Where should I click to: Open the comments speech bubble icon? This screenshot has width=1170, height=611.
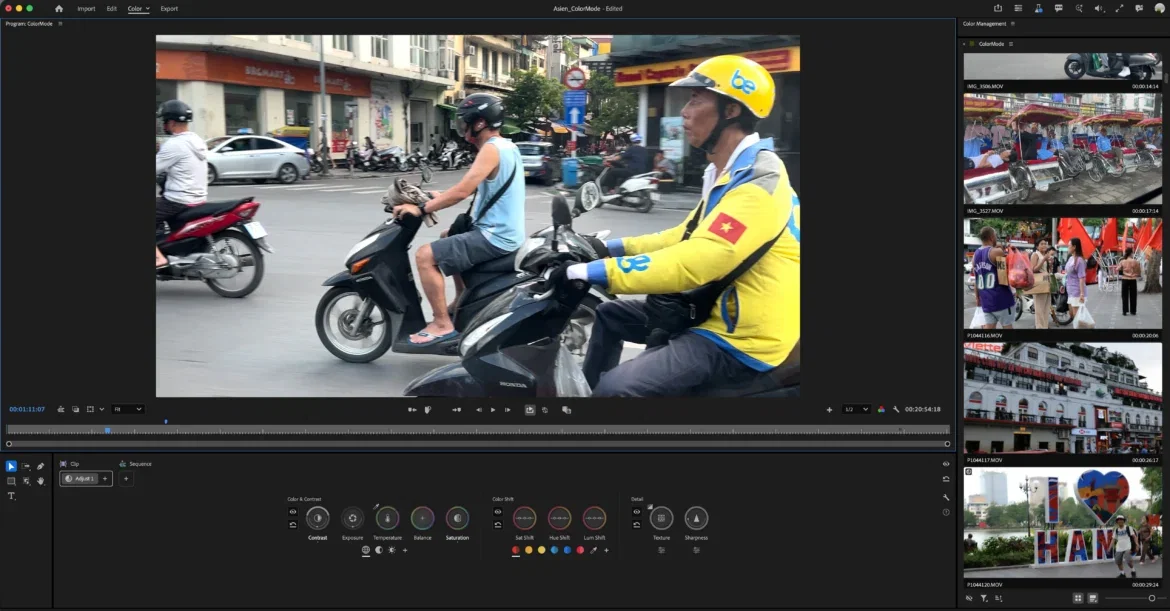[x=1058, y=8]
